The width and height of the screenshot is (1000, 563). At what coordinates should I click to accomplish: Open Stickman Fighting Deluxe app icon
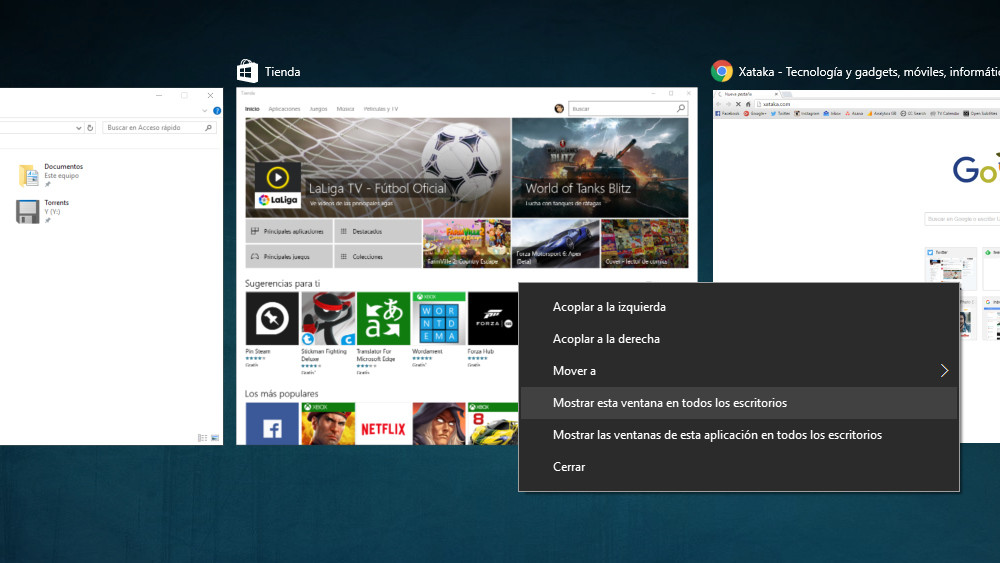328,319
